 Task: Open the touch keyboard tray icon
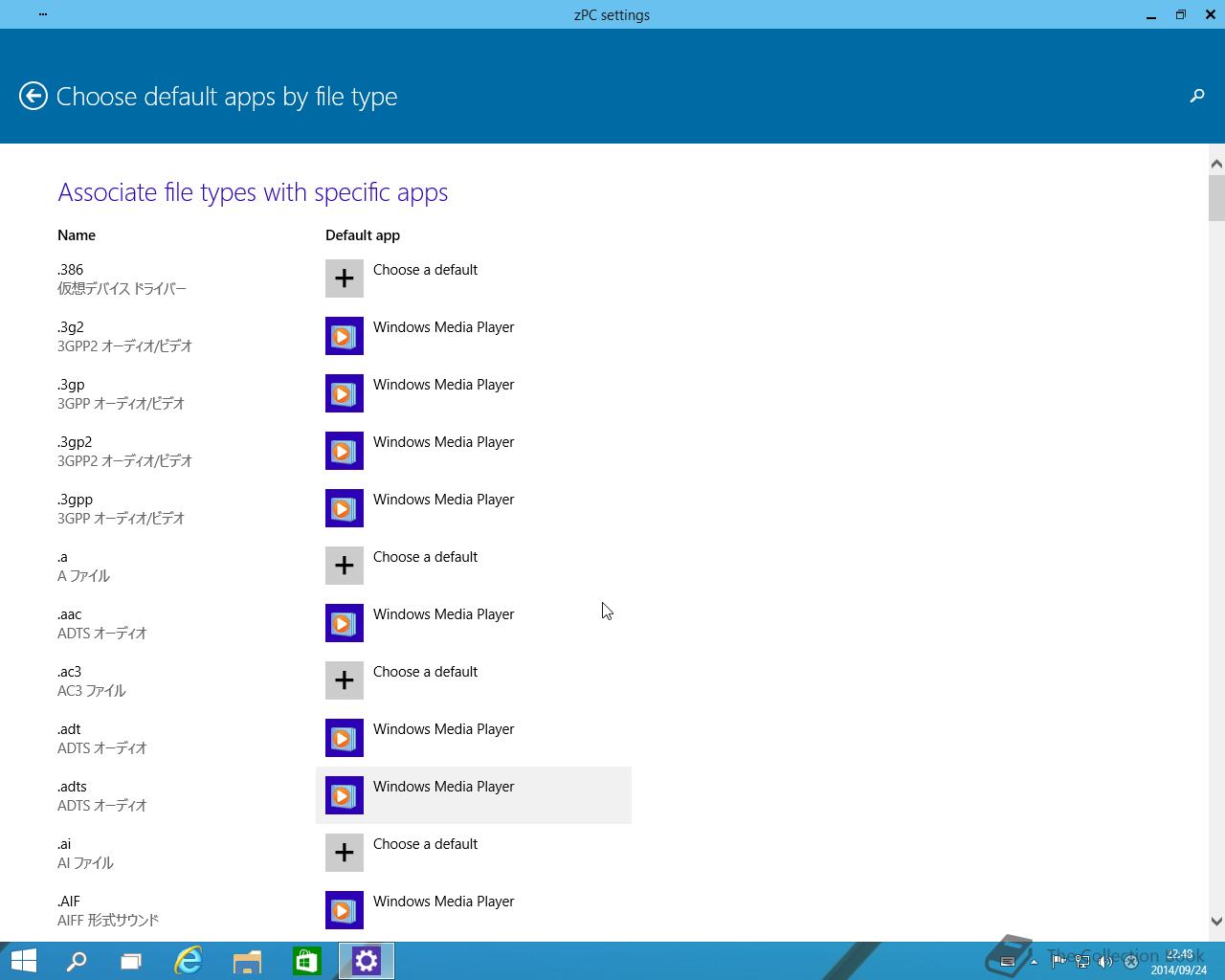[x=1007, y=962]
